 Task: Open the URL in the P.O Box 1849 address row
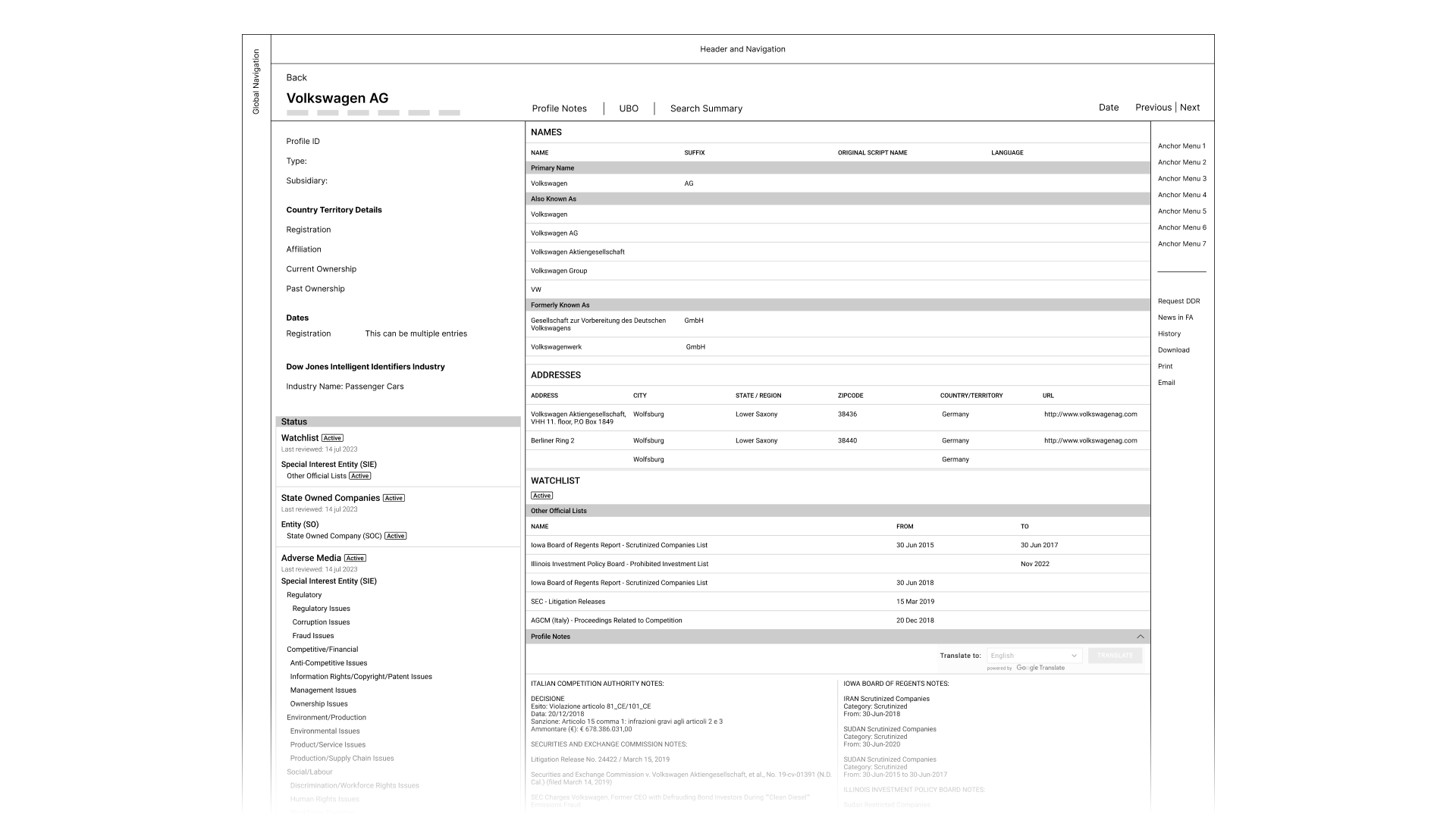1090,415
